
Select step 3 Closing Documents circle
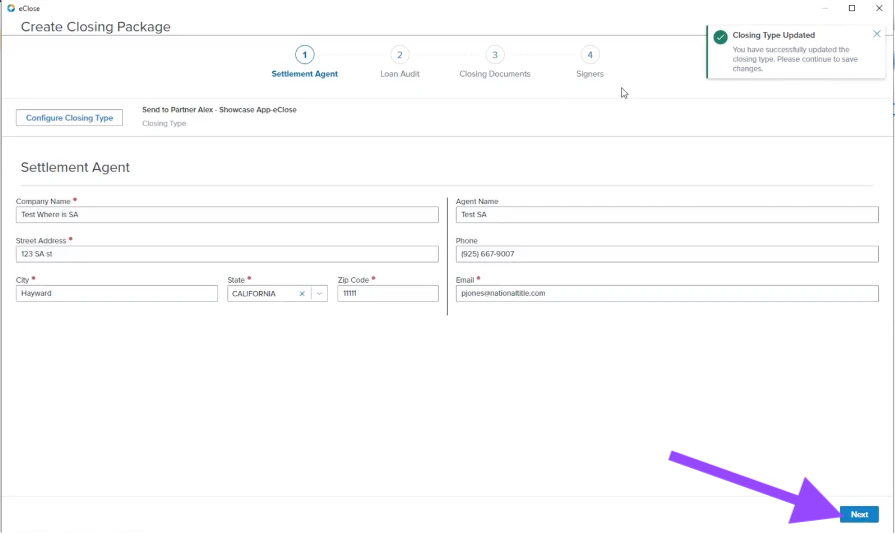tap(495, 55)
